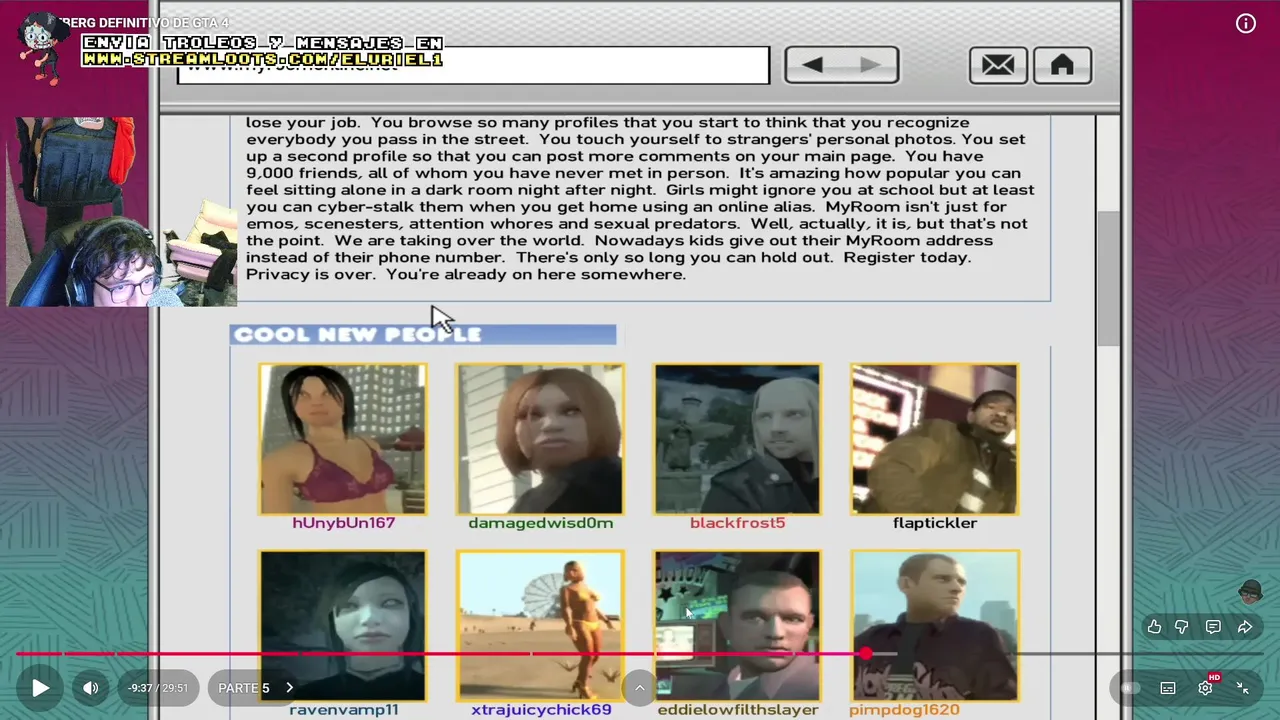Open the HD settings gear
This screenshot has width=1280, height=720.
coord(1206,687)
